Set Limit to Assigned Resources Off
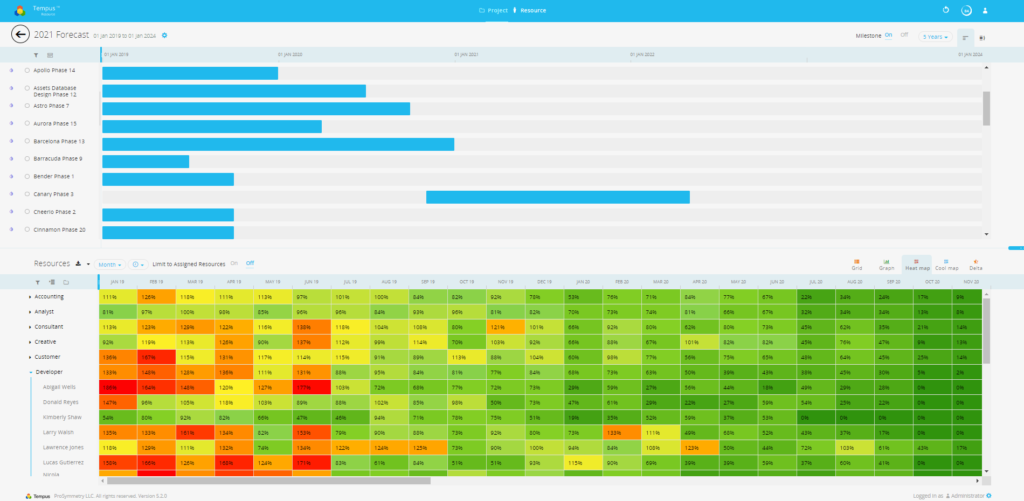This screenshot has width=1024, height=501. click(249, 264)
